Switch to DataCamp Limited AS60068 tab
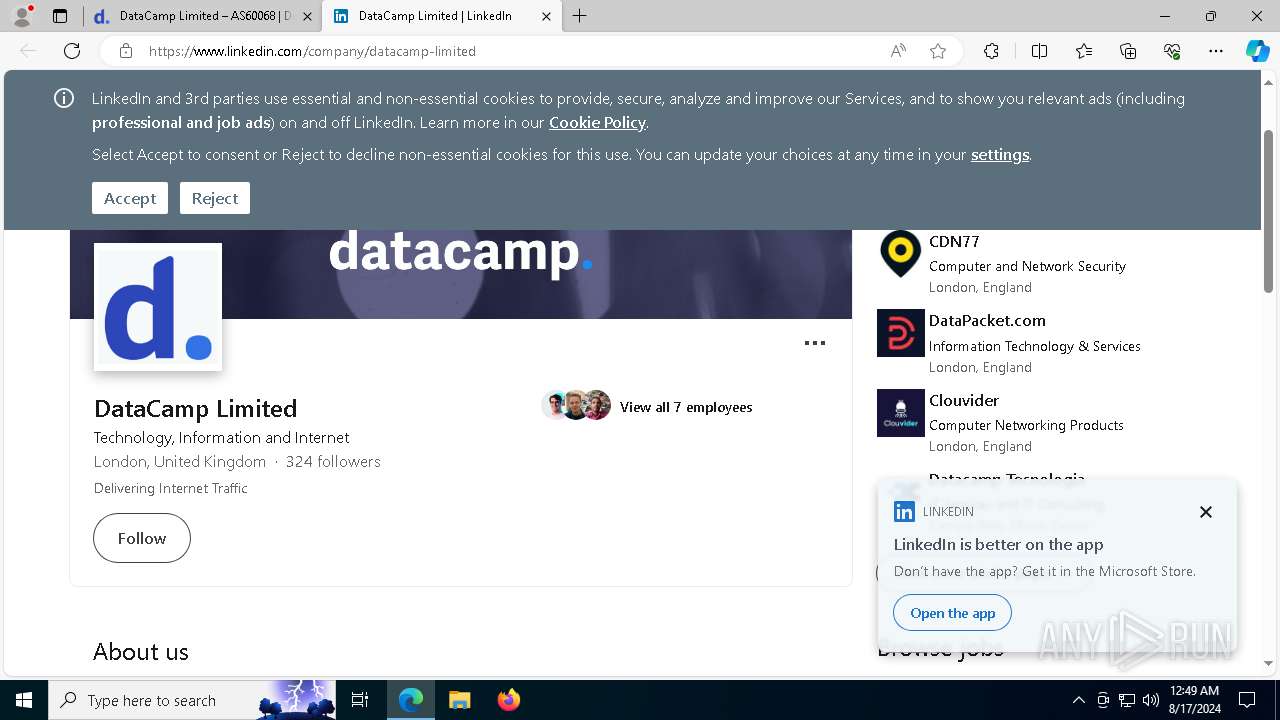1280x720 pixels. pyautogui.click(x=203, y=16)
